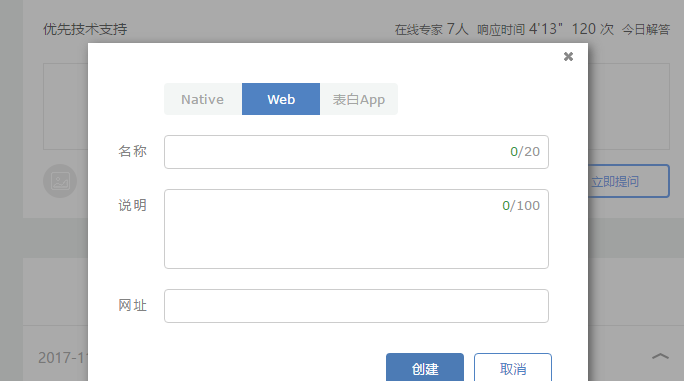Focus the 名称 name input field
The width and height of the screenshot is (684, 381).
click(x=356, y=152)
